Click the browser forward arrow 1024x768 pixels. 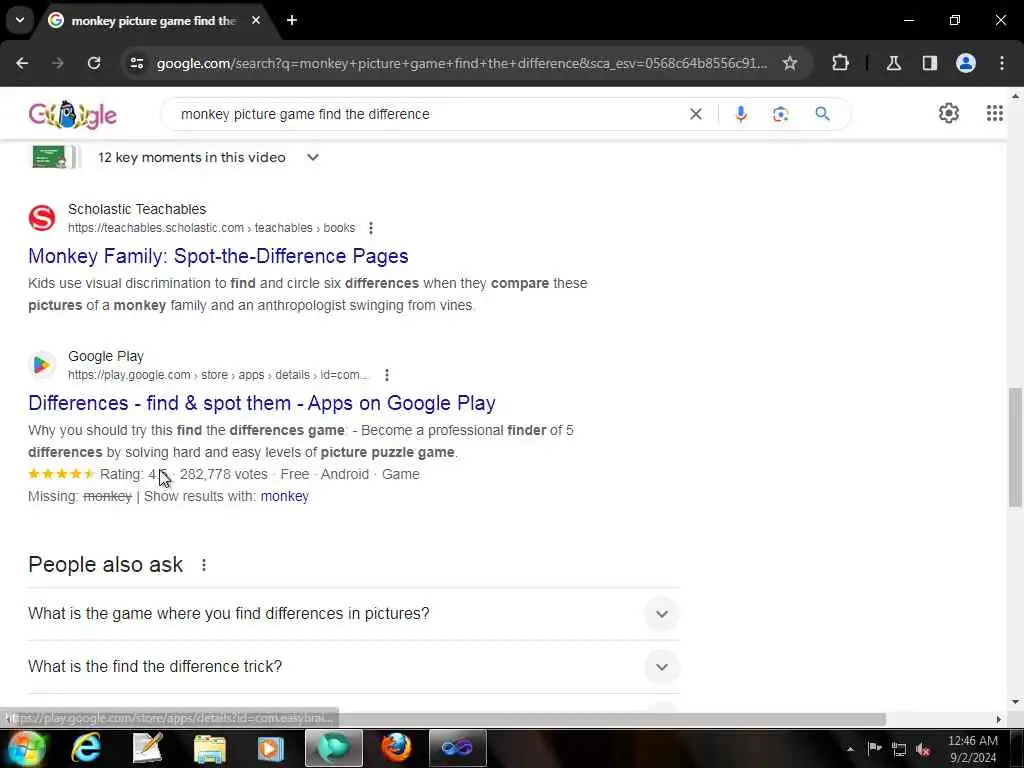(x=58, y=63)
